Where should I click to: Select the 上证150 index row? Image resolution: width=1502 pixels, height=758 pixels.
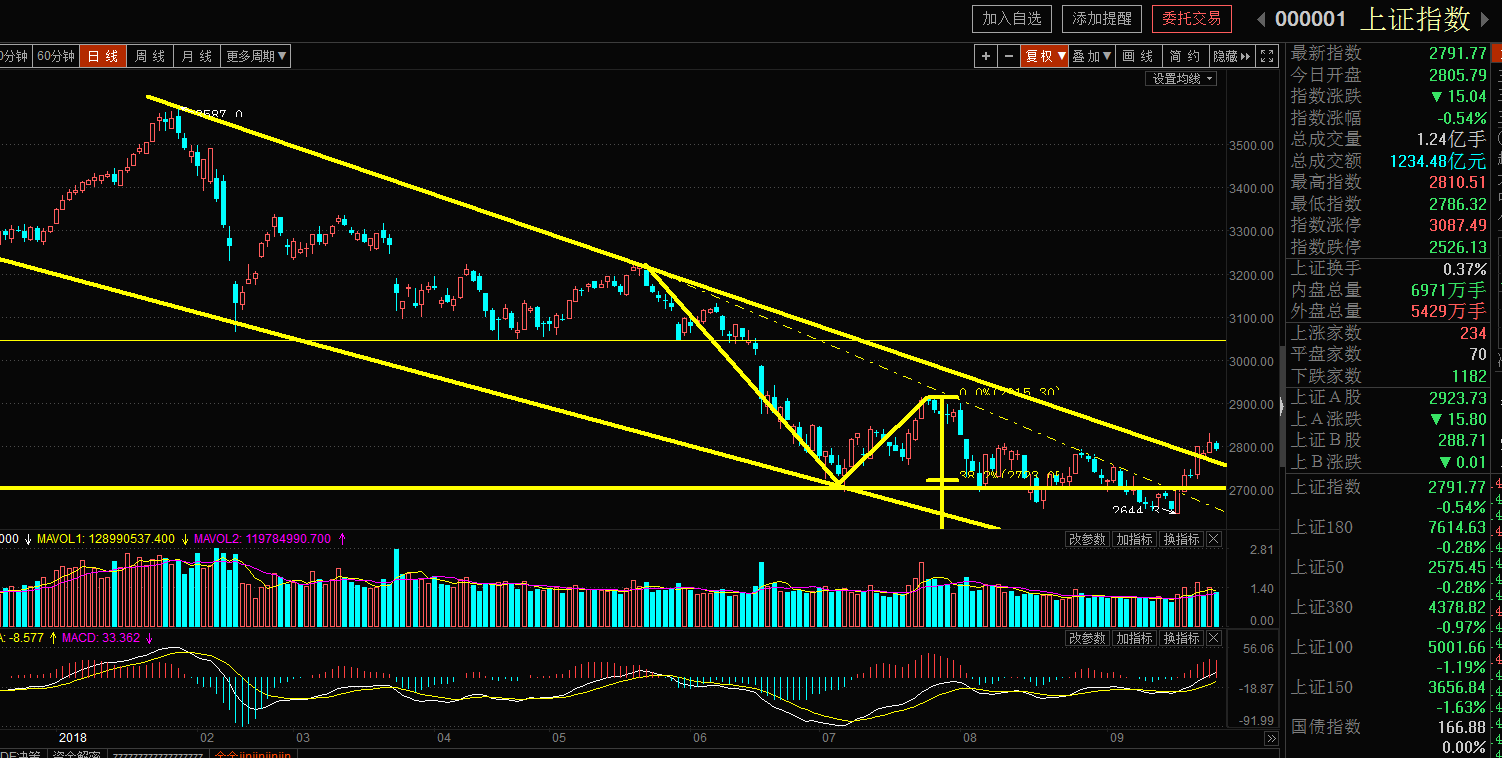pyautogui.click(x=1389, y=697)
